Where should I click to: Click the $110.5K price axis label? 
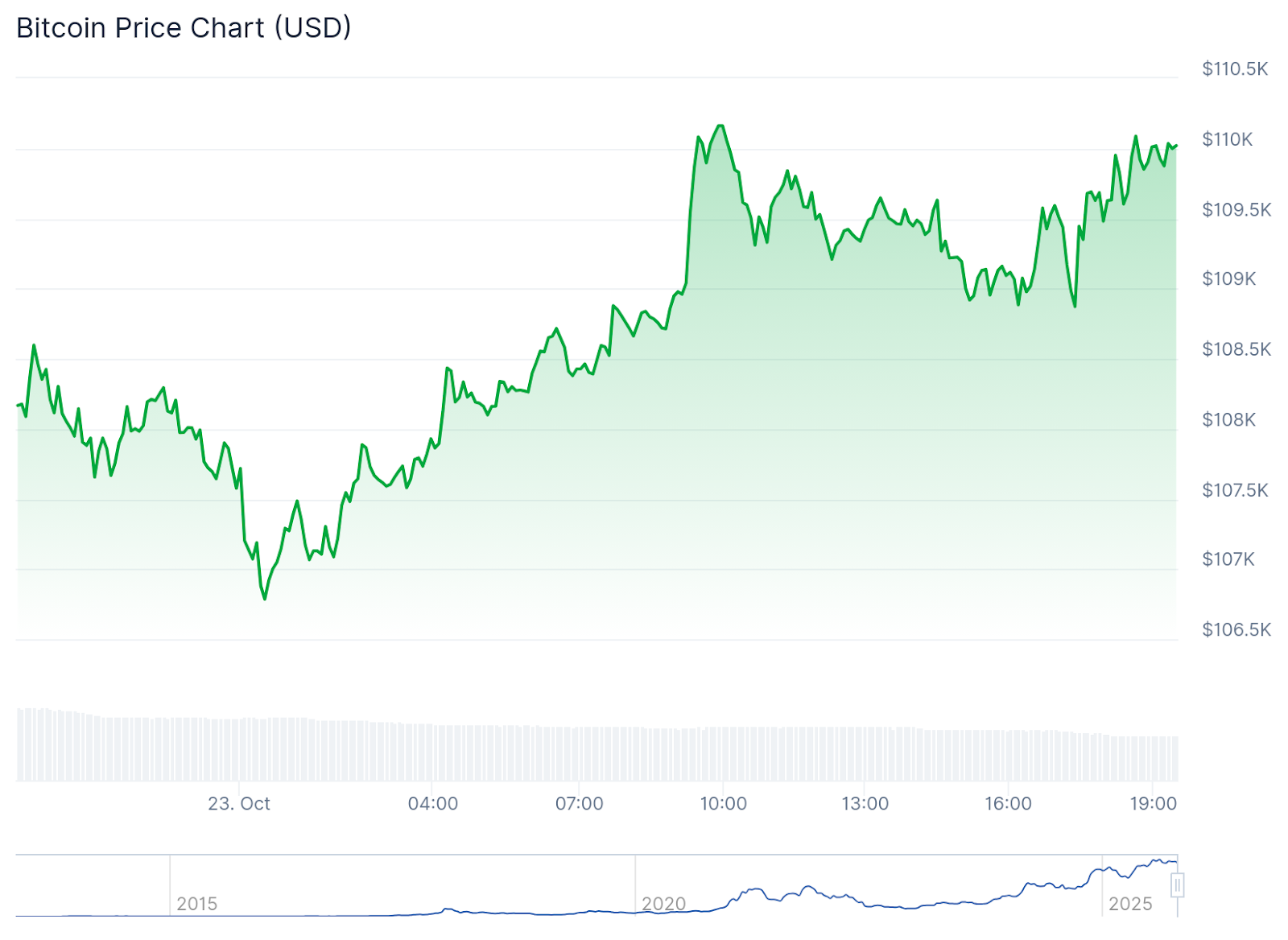point(1235,69)
